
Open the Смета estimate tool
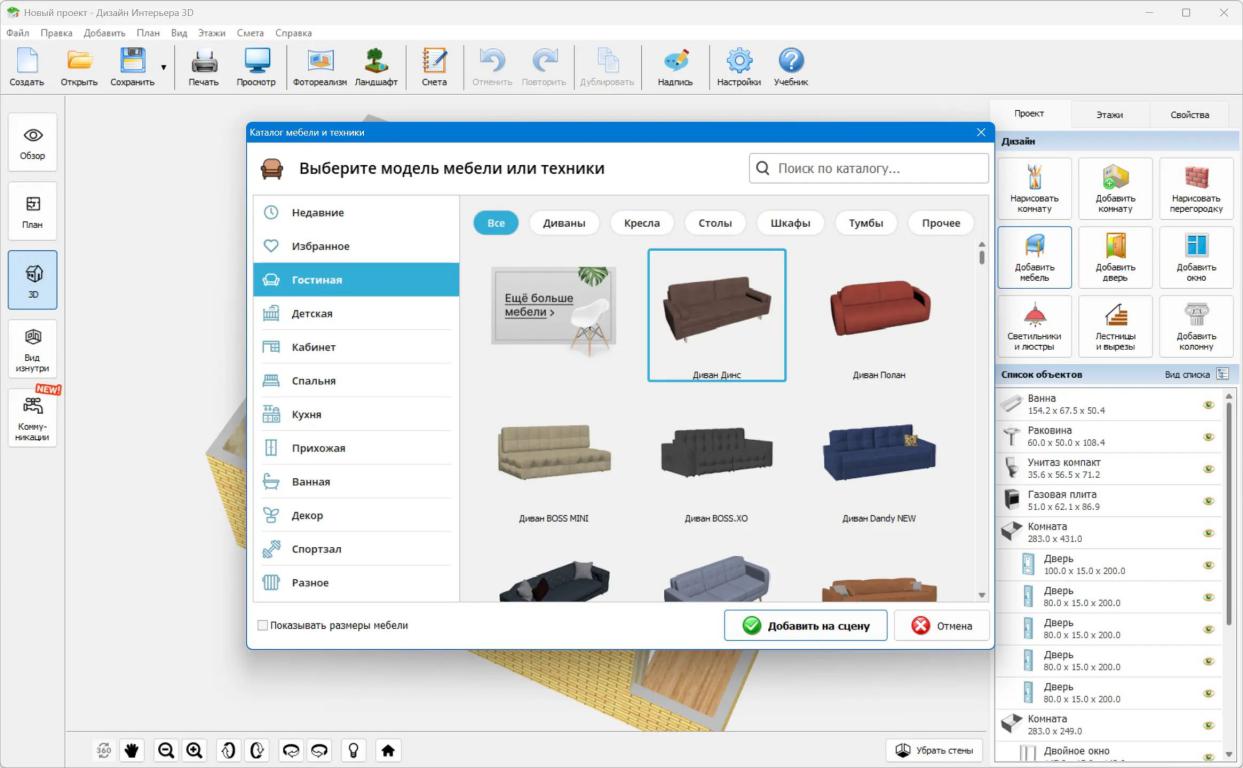pos(434,67)
